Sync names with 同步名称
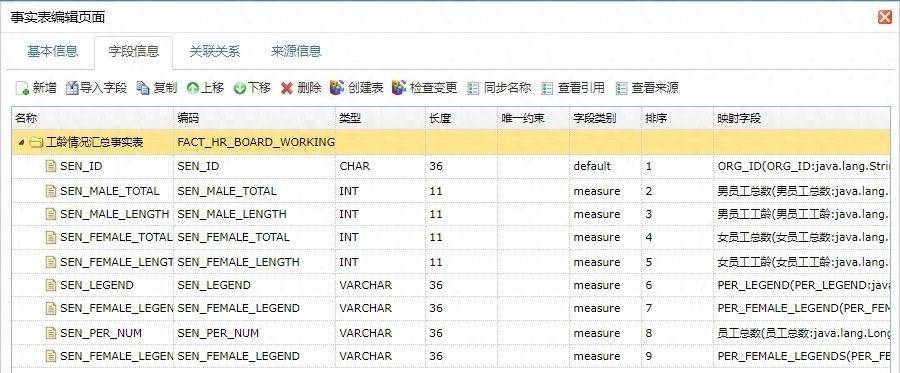The height and width of the screenshot is (373, 900). coord(499,88)
